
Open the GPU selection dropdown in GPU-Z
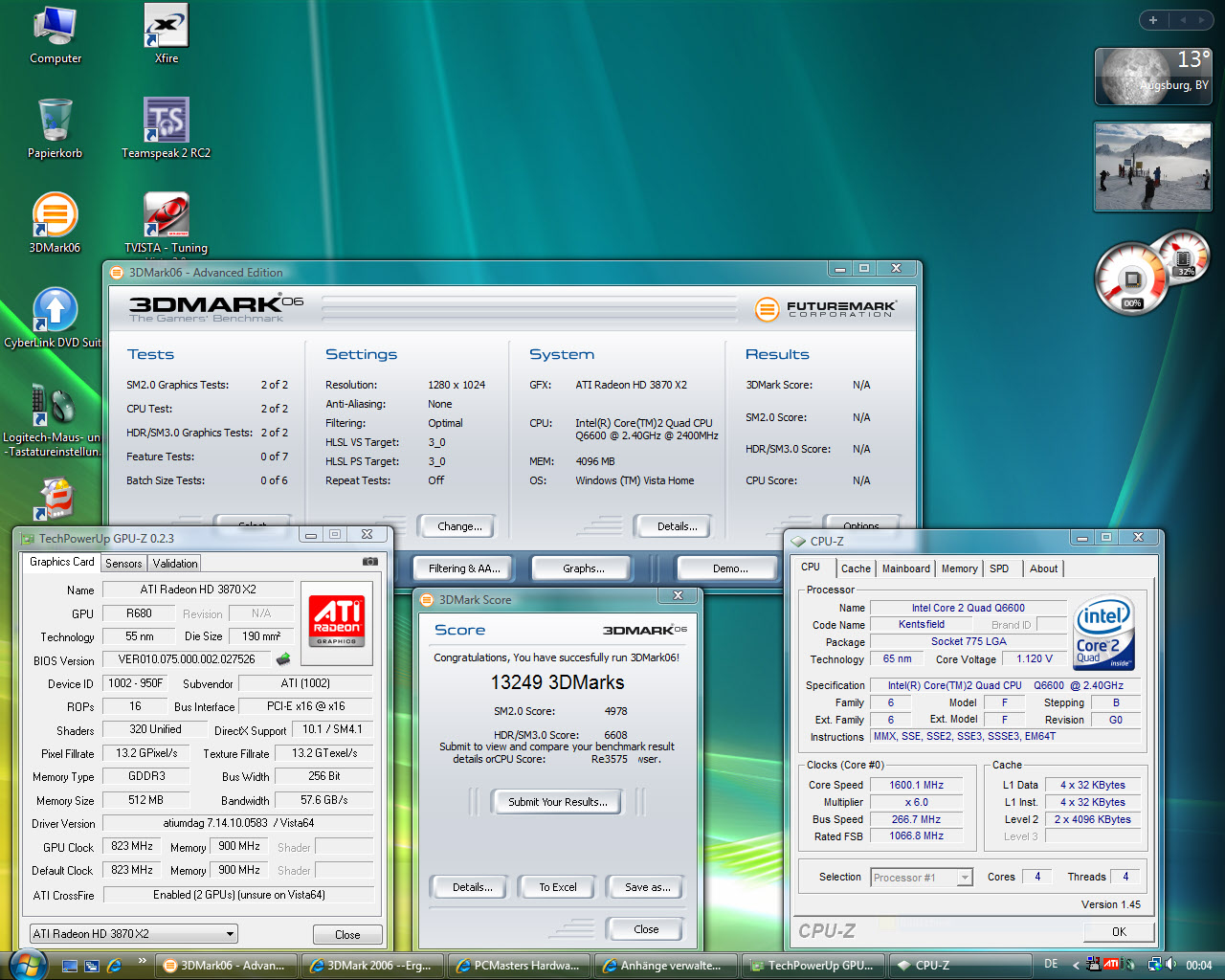[230, 934]
